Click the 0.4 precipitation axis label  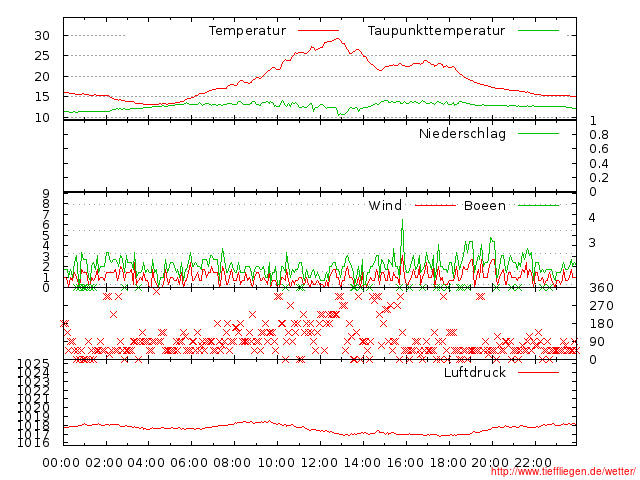599,164
